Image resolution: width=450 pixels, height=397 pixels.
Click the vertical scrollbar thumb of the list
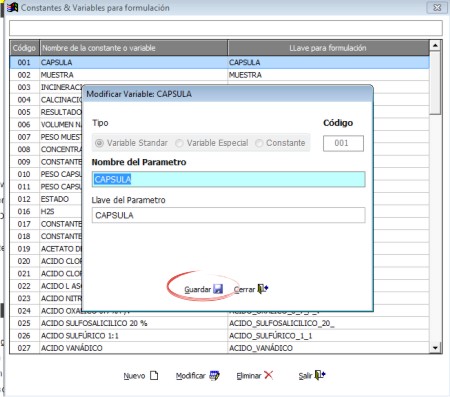pos(435,82)
